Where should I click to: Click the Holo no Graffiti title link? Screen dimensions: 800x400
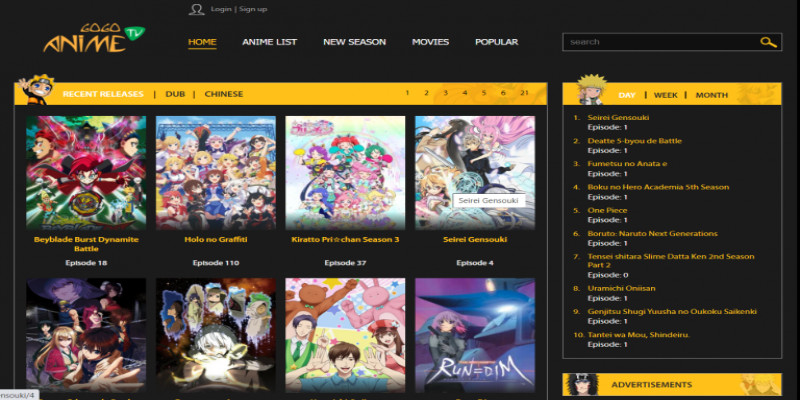[x=216, y=239]
